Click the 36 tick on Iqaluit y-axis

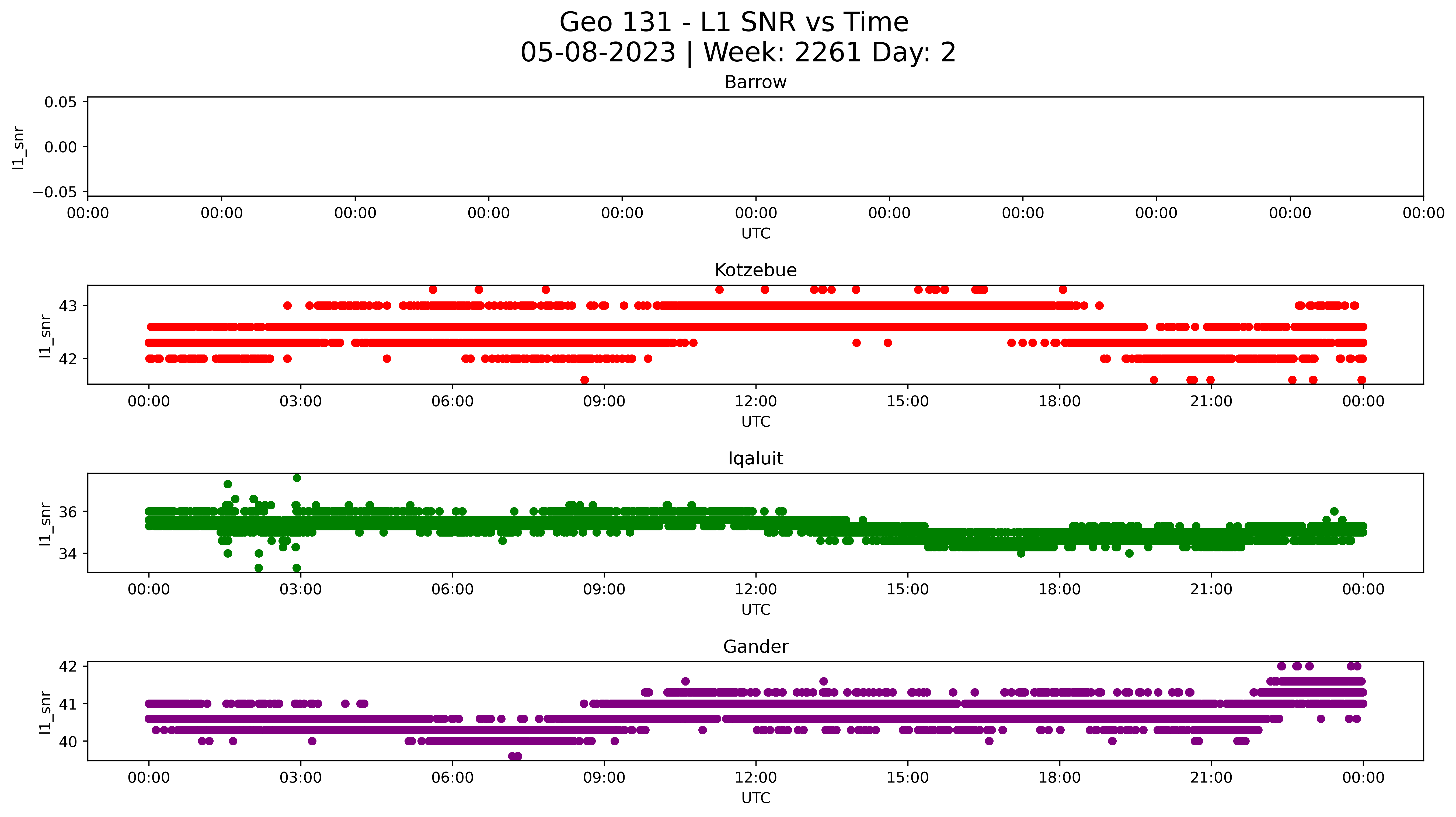[x=68, y=512]
